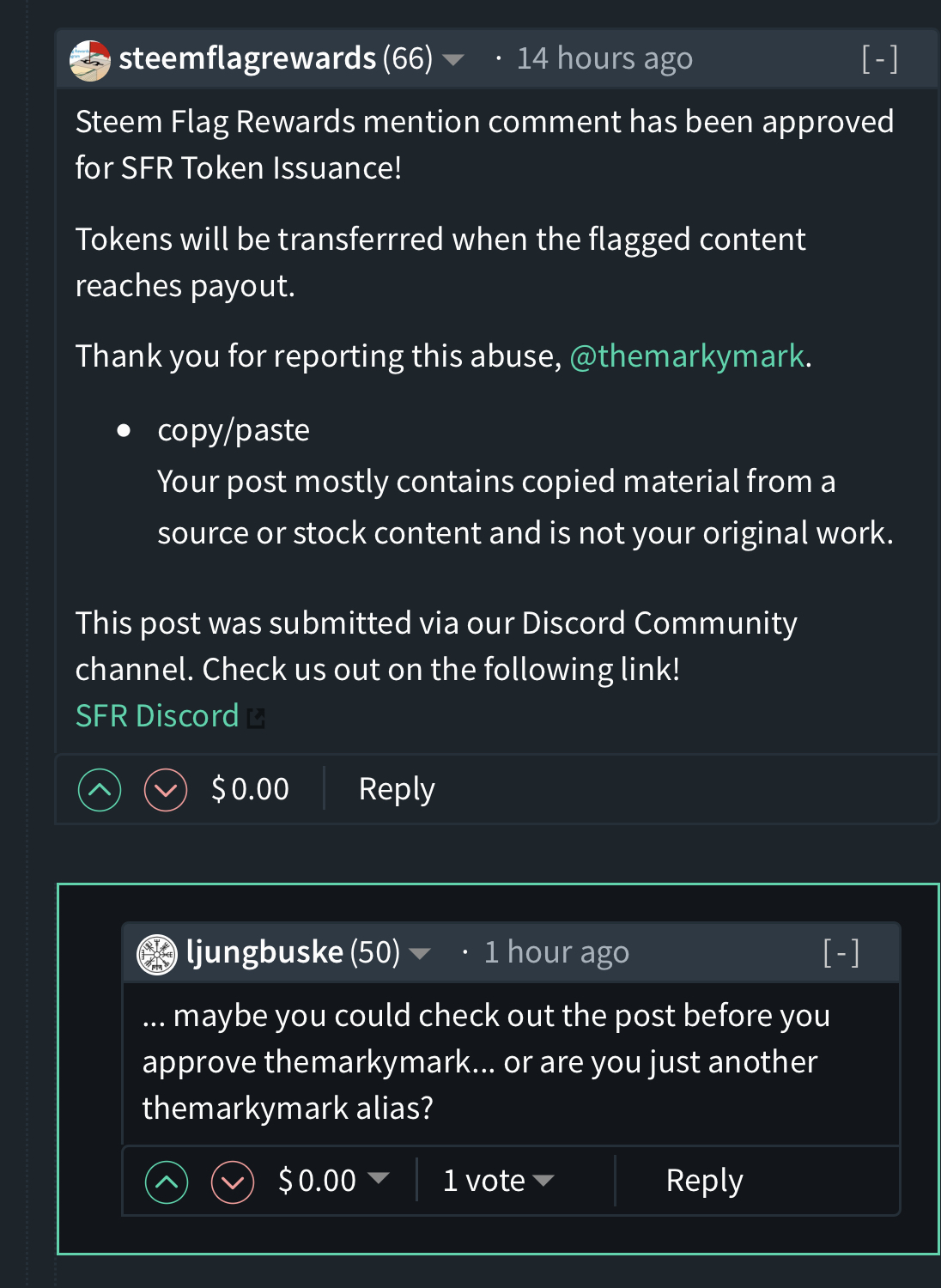Collapse steemflagrewards comment with [-] toggle
Viewport: 941px width, 1288px height.
pos(880,58)
